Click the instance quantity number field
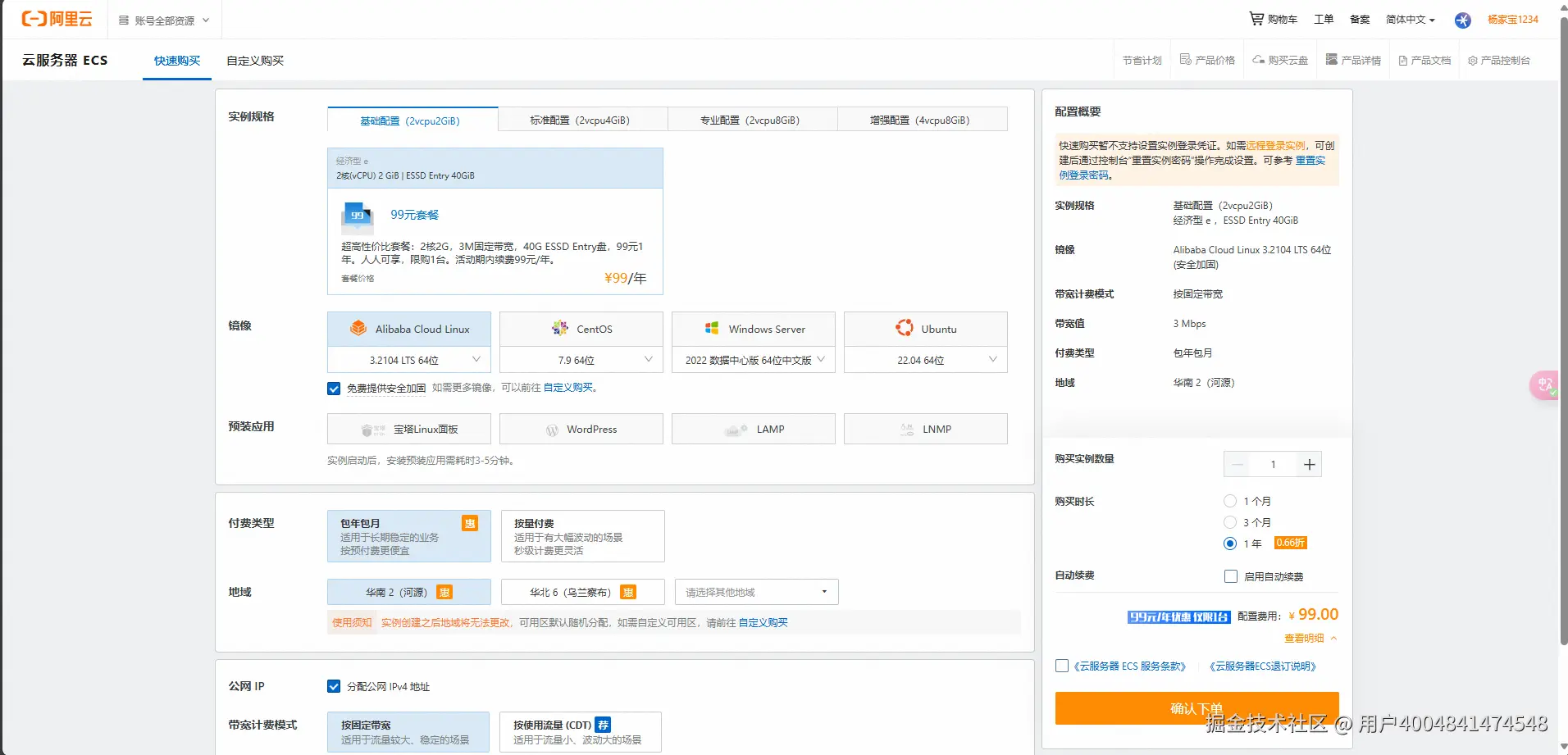Screen dimensions: 1568x755 [1274, 465]
